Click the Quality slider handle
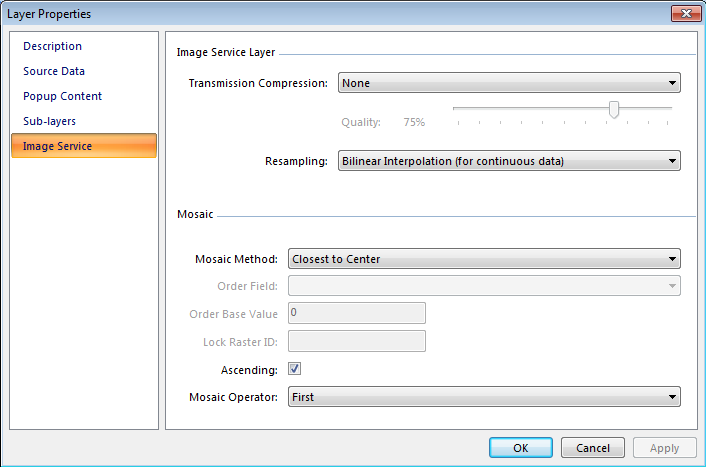 pos(614,109)
